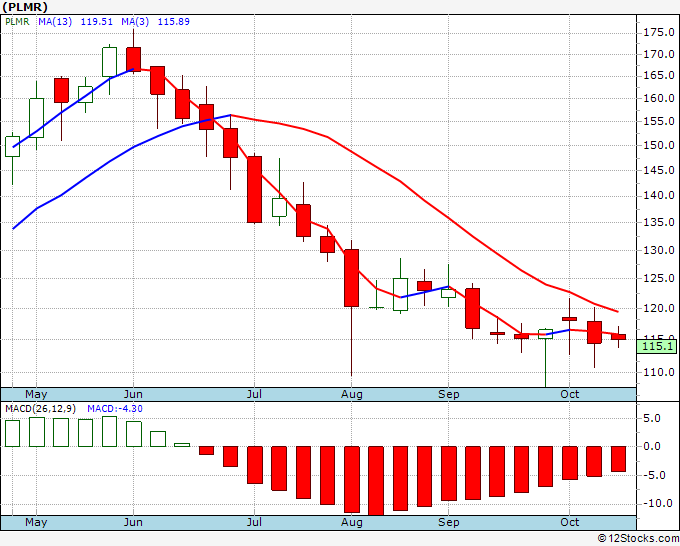Click the August candlestick with longest lower wick
Image resolution: width=680 pixels, height=546 pixels.
(x=352, y=278)
